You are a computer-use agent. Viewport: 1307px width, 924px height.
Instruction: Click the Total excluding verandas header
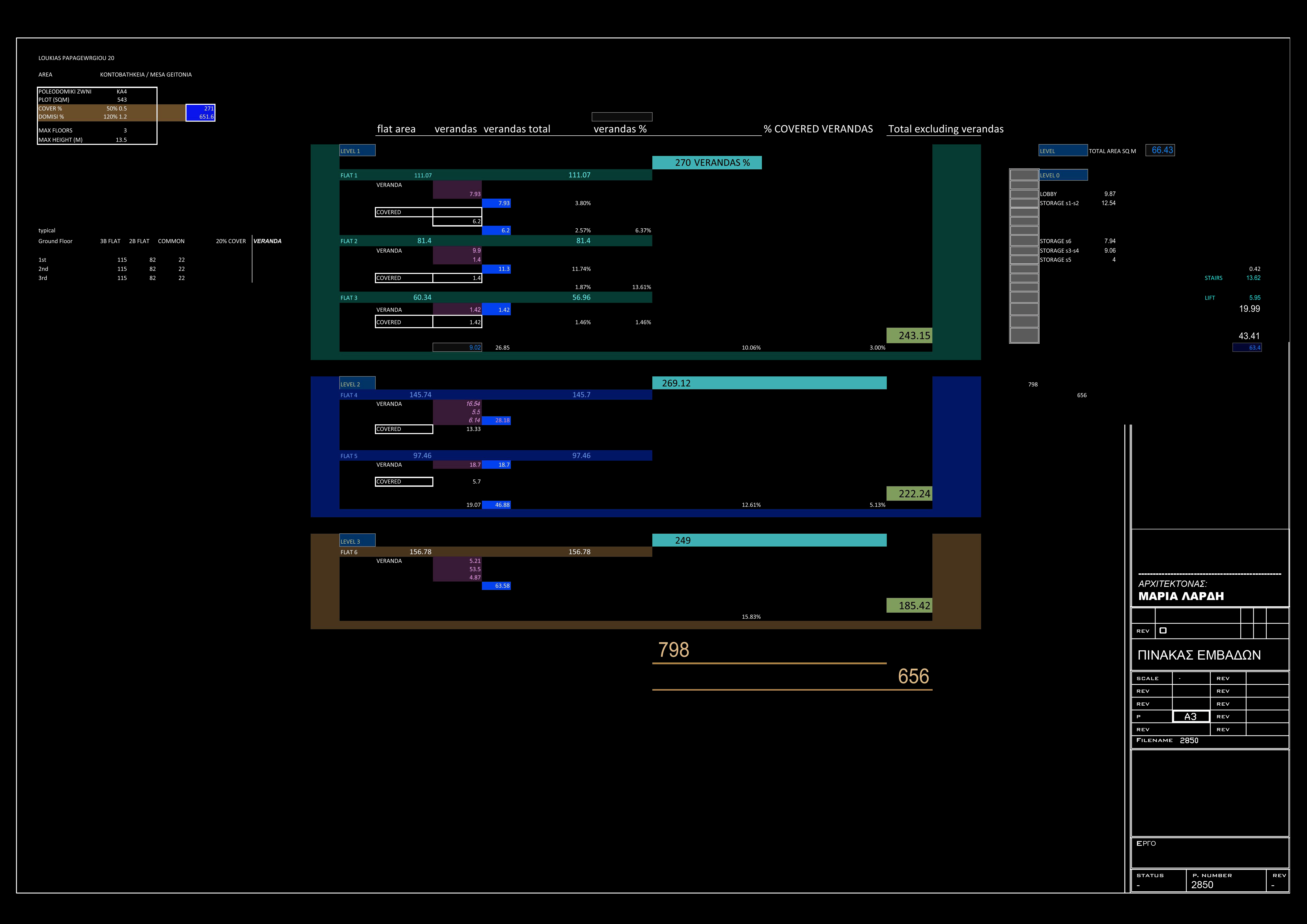946,129
